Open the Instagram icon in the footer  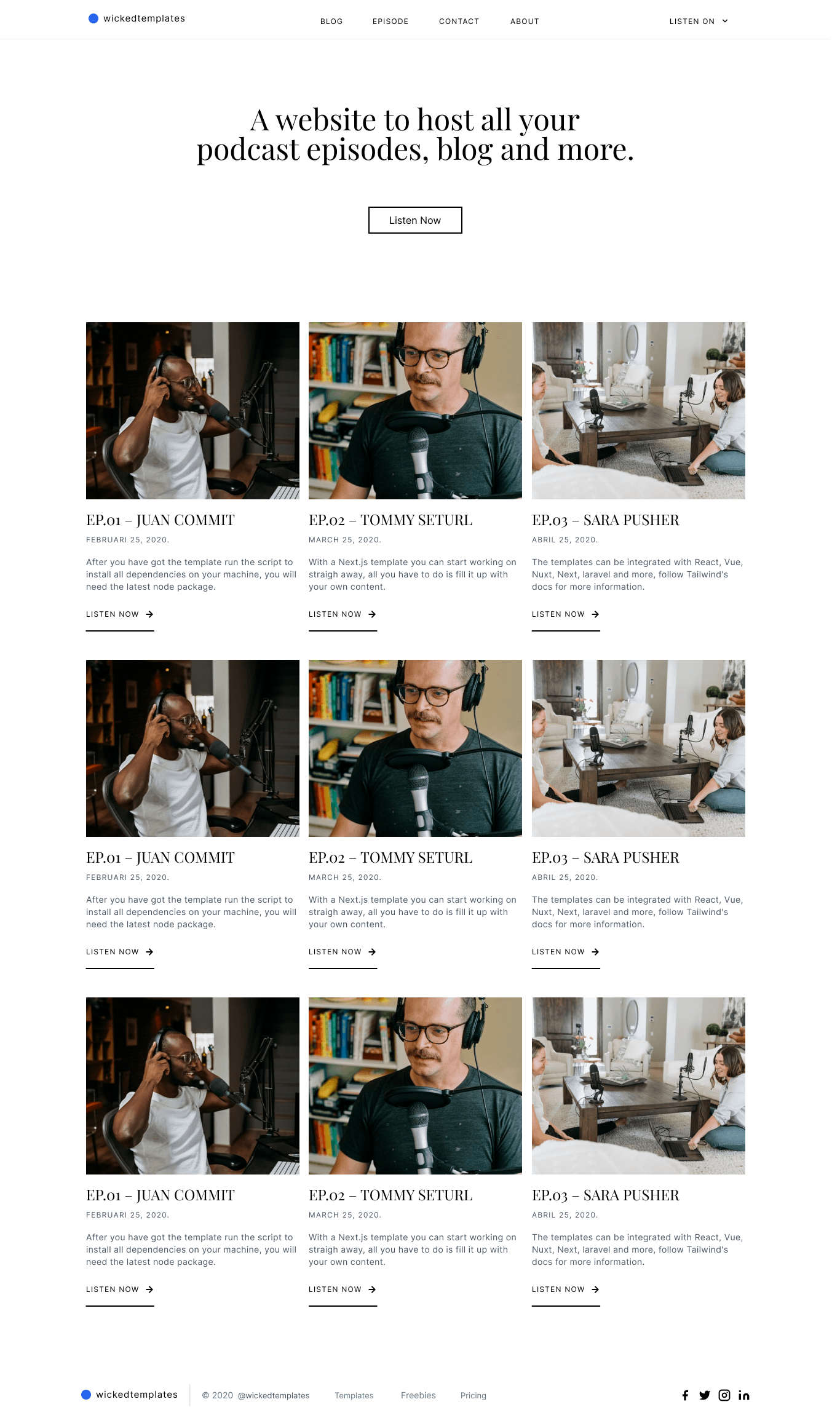tap(724, 1395)
